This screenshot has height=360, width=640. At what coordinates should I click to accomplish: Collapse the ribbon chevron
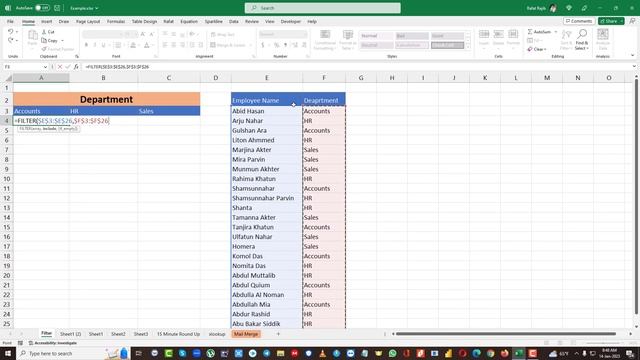click(x=633, y=56)
